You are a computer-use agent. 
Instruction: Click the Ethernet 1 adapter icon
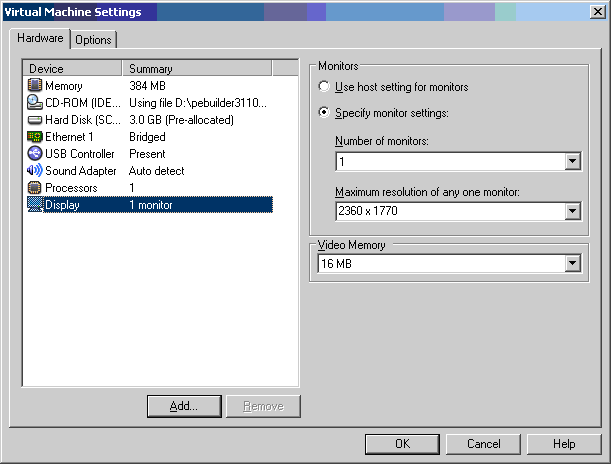tap(35, 137)
